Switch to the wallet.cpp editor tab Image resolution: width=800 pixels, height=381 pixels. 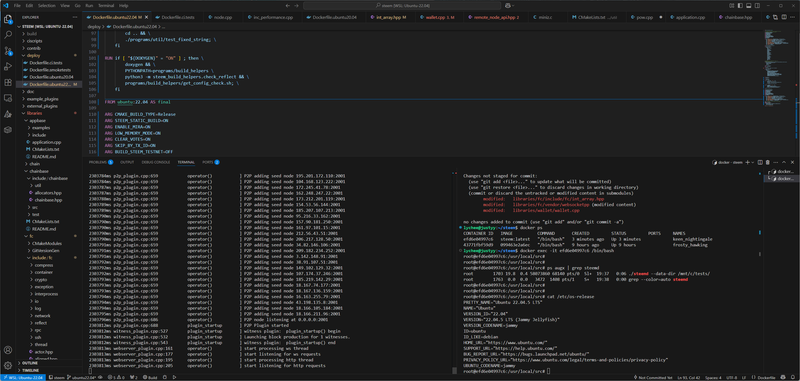tap(439, 17)
